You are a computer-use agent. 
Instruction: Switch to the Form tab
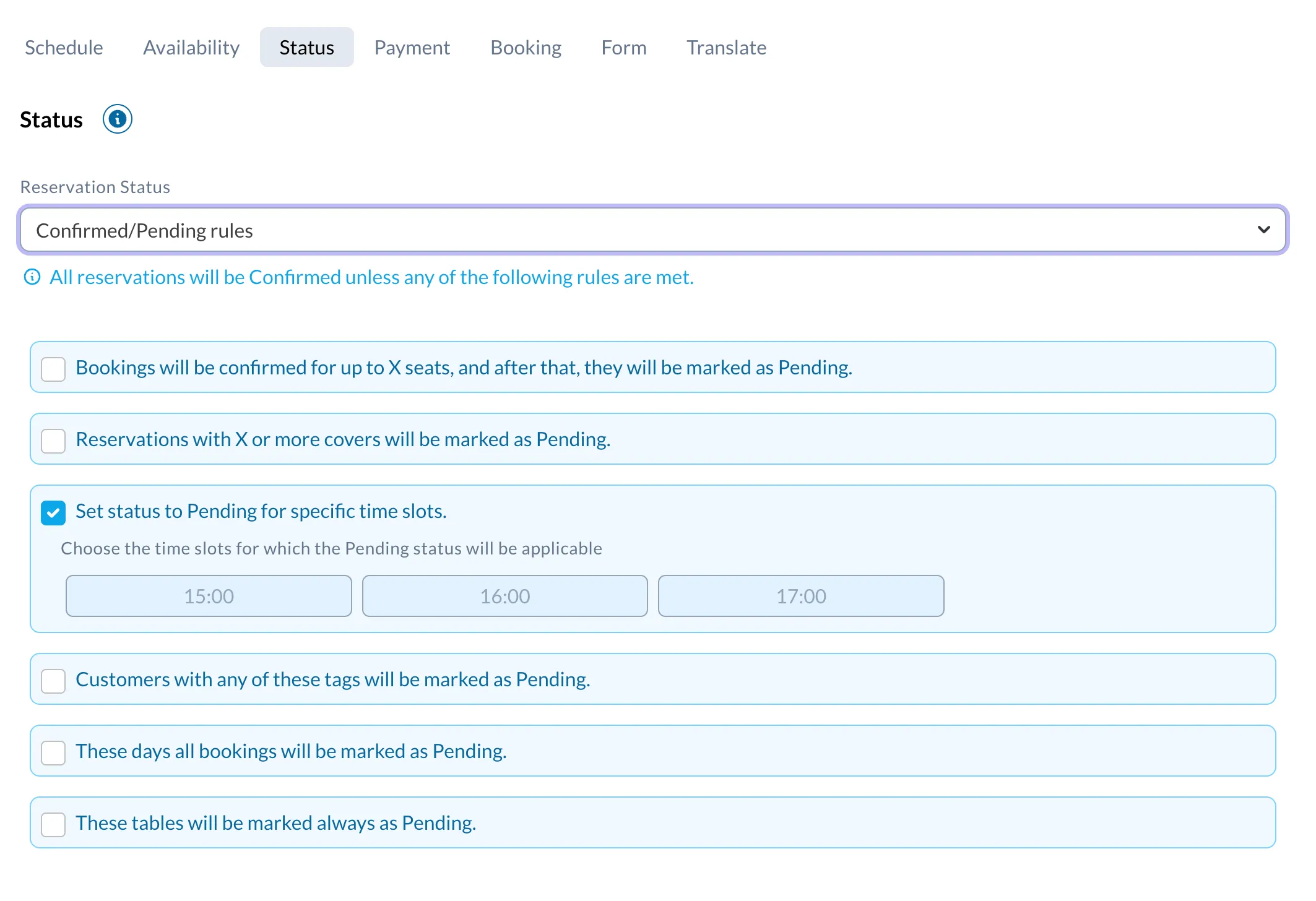[x=624, y=48]
